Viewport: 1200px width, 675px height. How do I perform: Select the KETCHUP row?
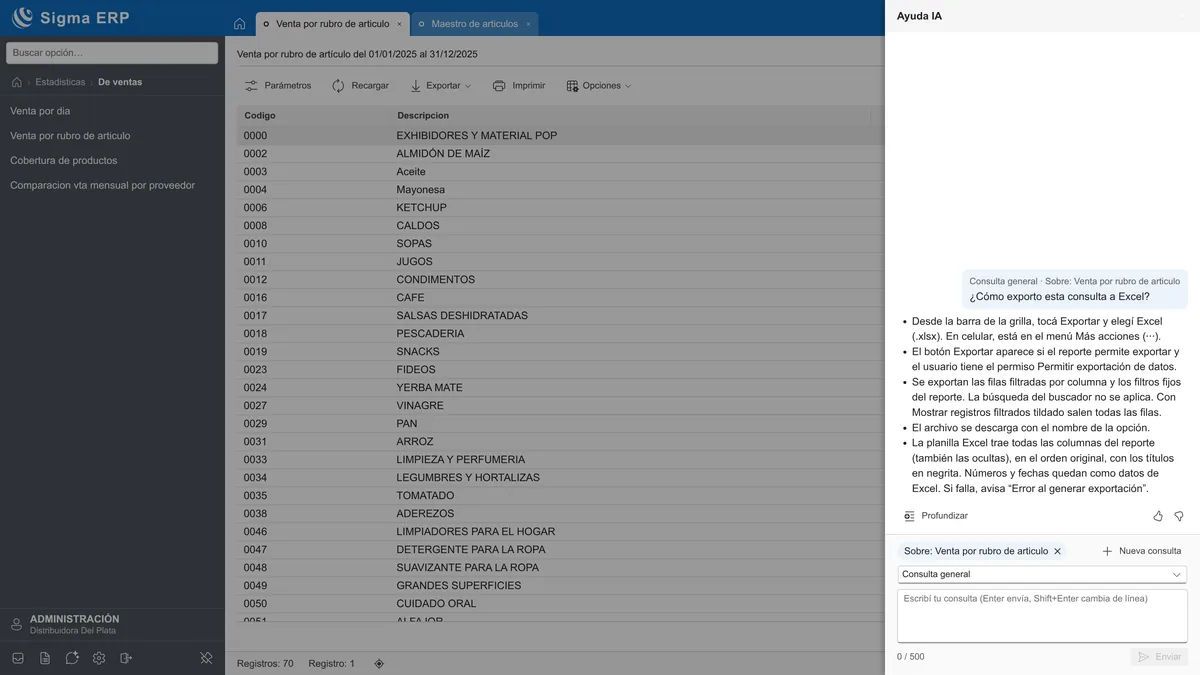click(560, 207)
